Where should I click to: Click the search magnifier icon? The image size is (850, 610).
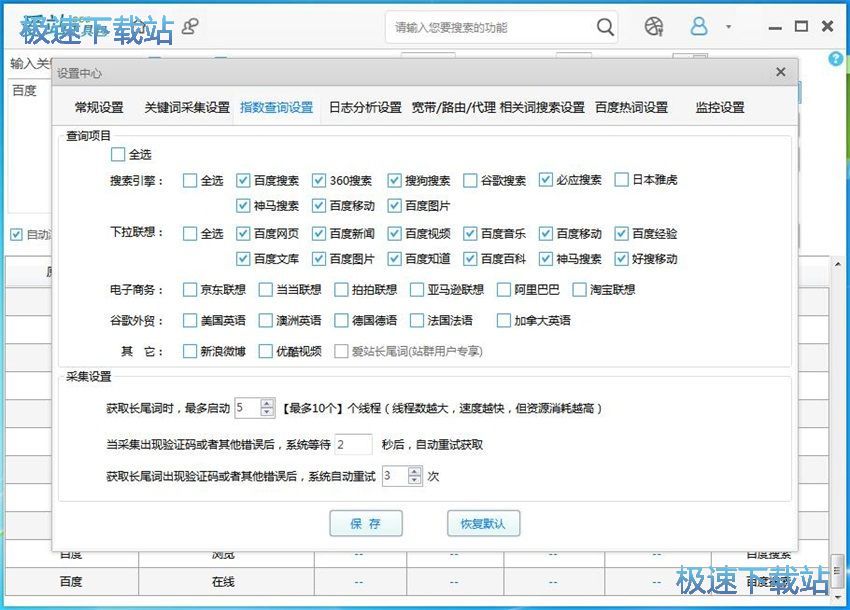point(605,27)
